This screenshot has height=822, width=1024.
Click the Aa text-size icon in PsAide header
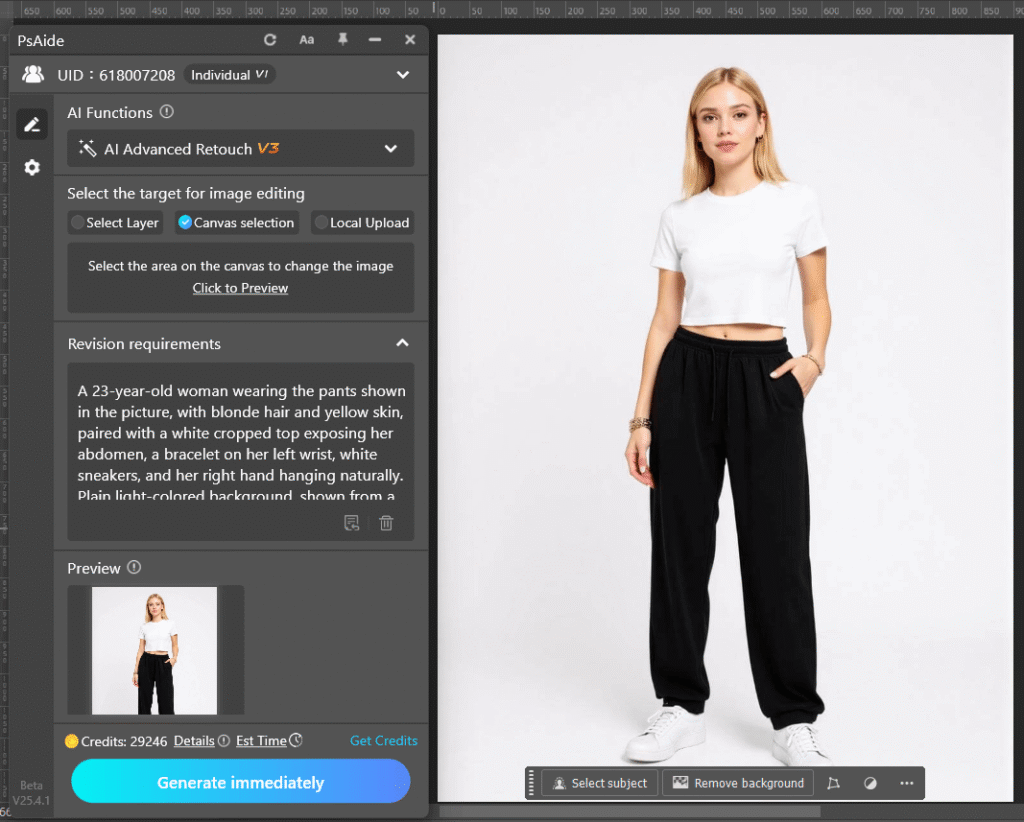click(x=306, y=40)
